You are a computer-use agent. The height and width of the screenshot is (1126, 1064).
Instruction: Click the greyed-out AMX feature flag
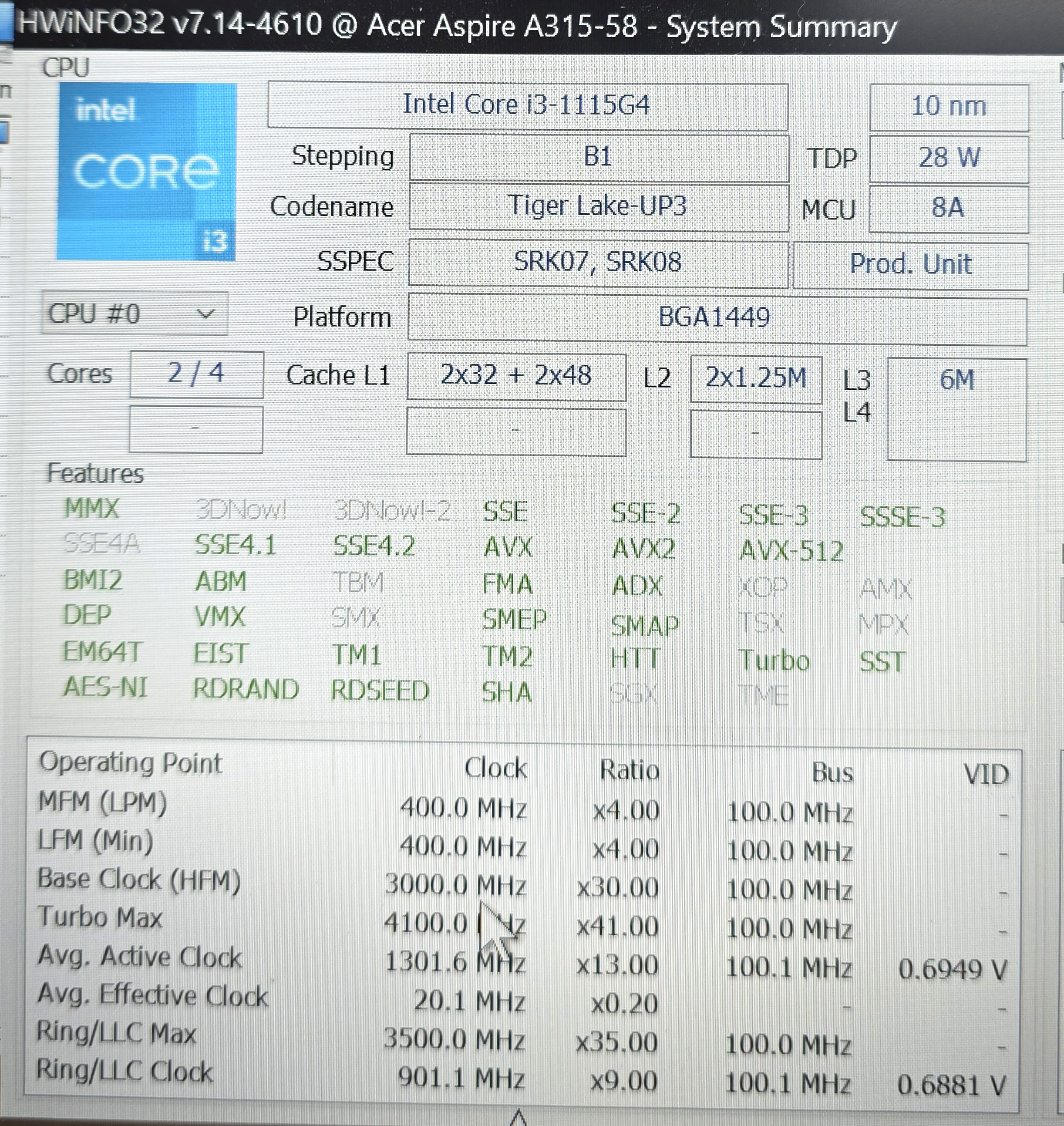pyautogui.click(x=886, y=589)
